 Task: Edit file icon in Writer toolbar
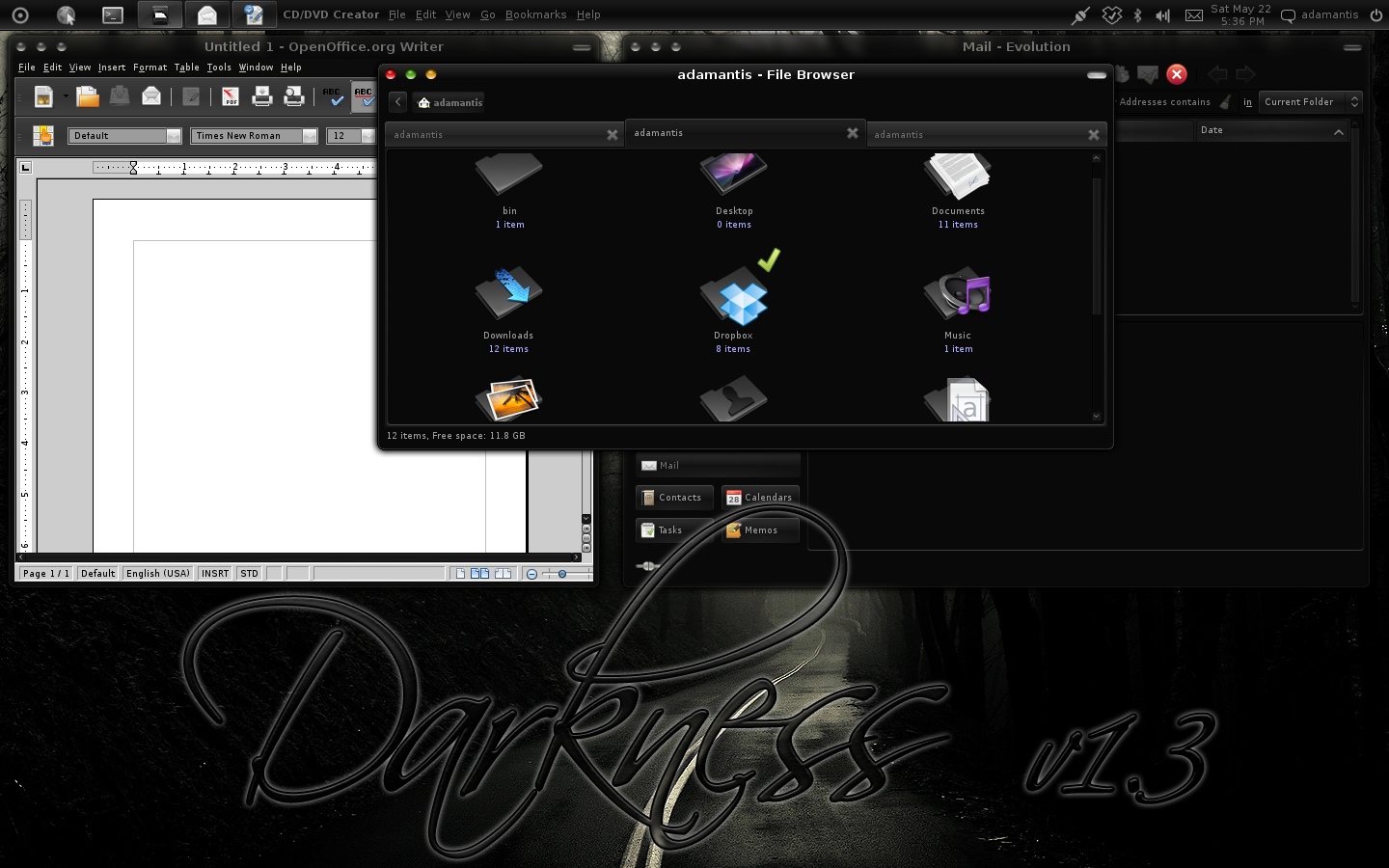[191, 96]
